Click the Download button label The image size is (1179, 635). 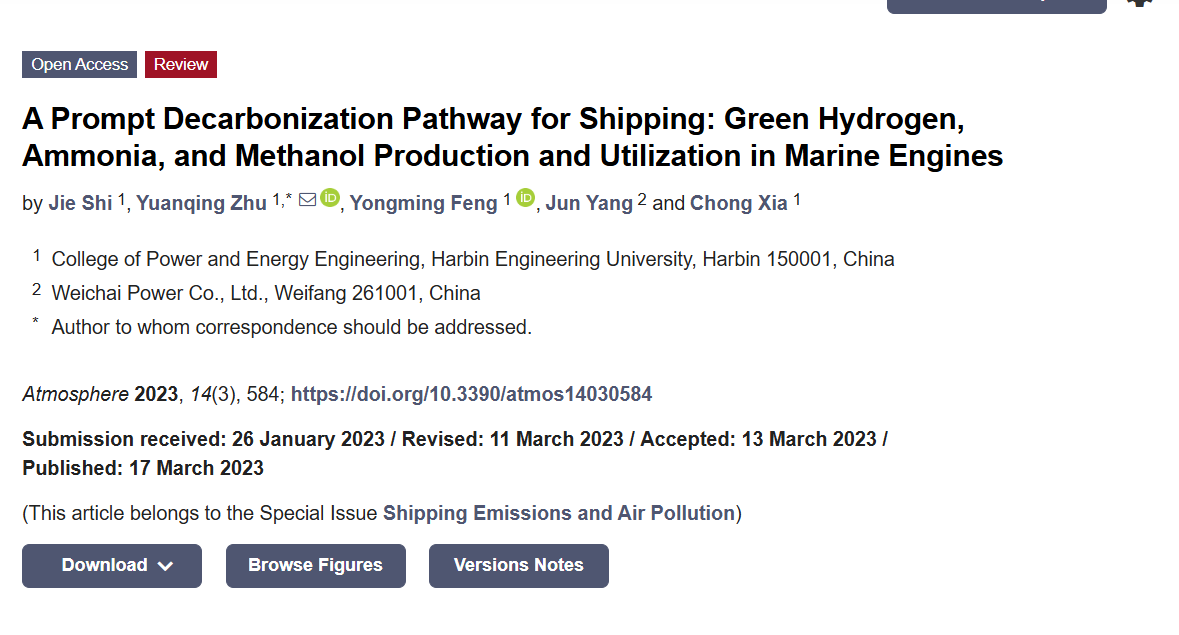tap(105, 565)
